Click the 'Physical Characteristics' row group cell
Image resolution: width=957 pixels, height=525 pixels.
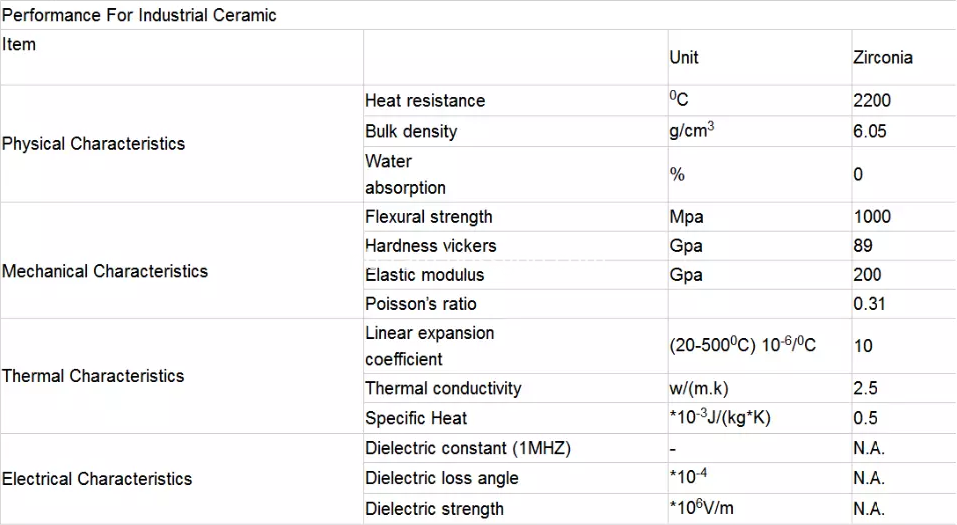(182, 143)
